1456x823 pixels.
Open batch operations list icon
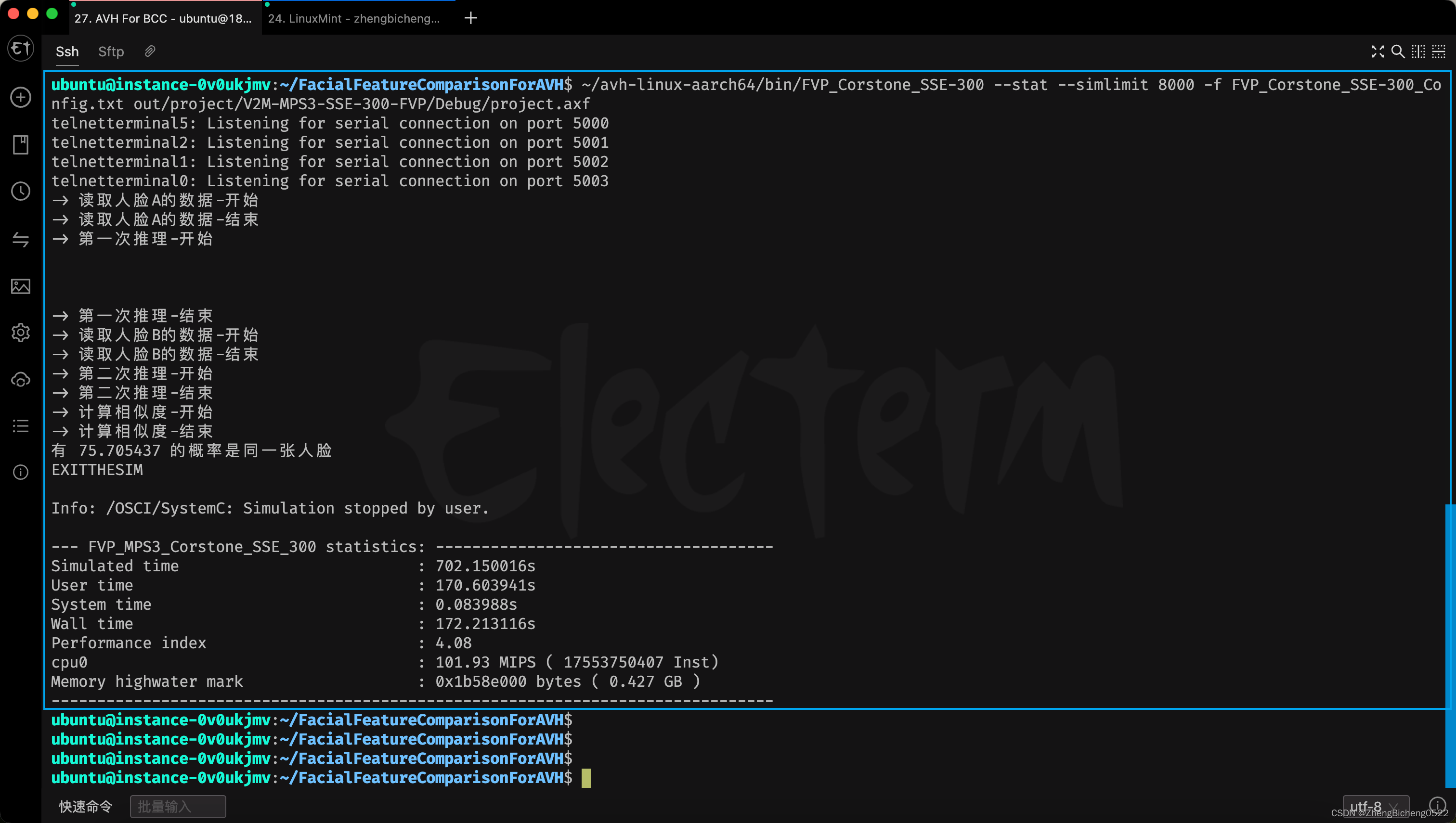click(21, 425)
